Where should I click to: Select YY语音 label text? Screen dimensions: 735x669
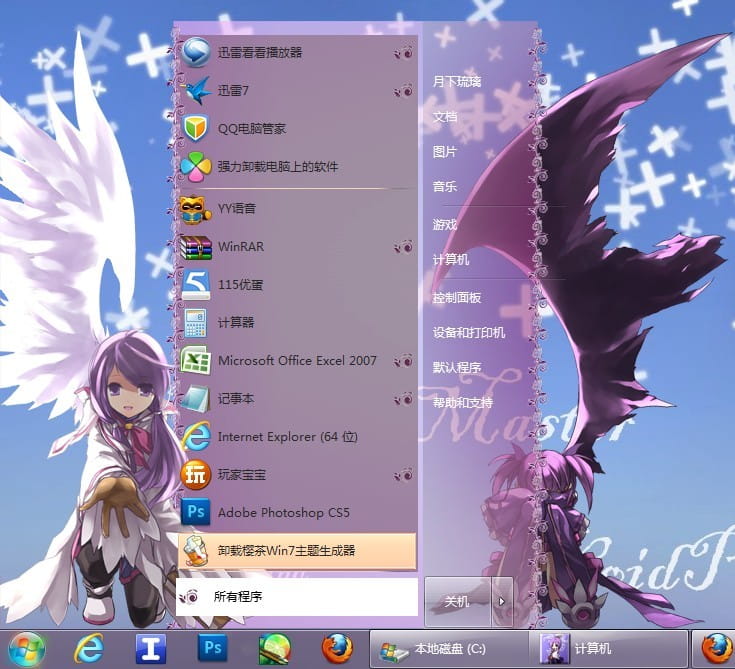237,208
